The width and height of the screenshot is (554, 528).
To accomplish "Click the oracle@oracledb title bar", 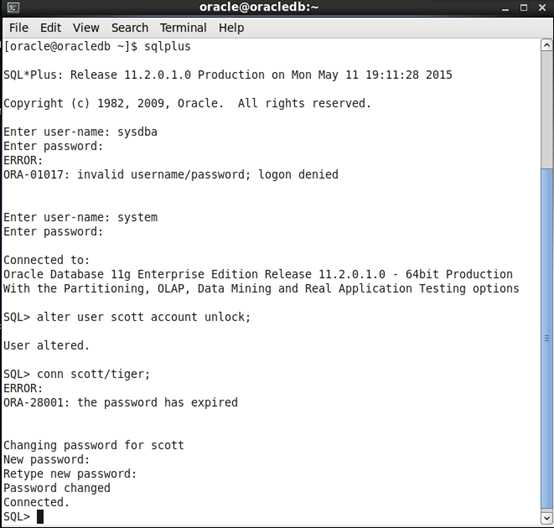I will [x=259, y=7].
